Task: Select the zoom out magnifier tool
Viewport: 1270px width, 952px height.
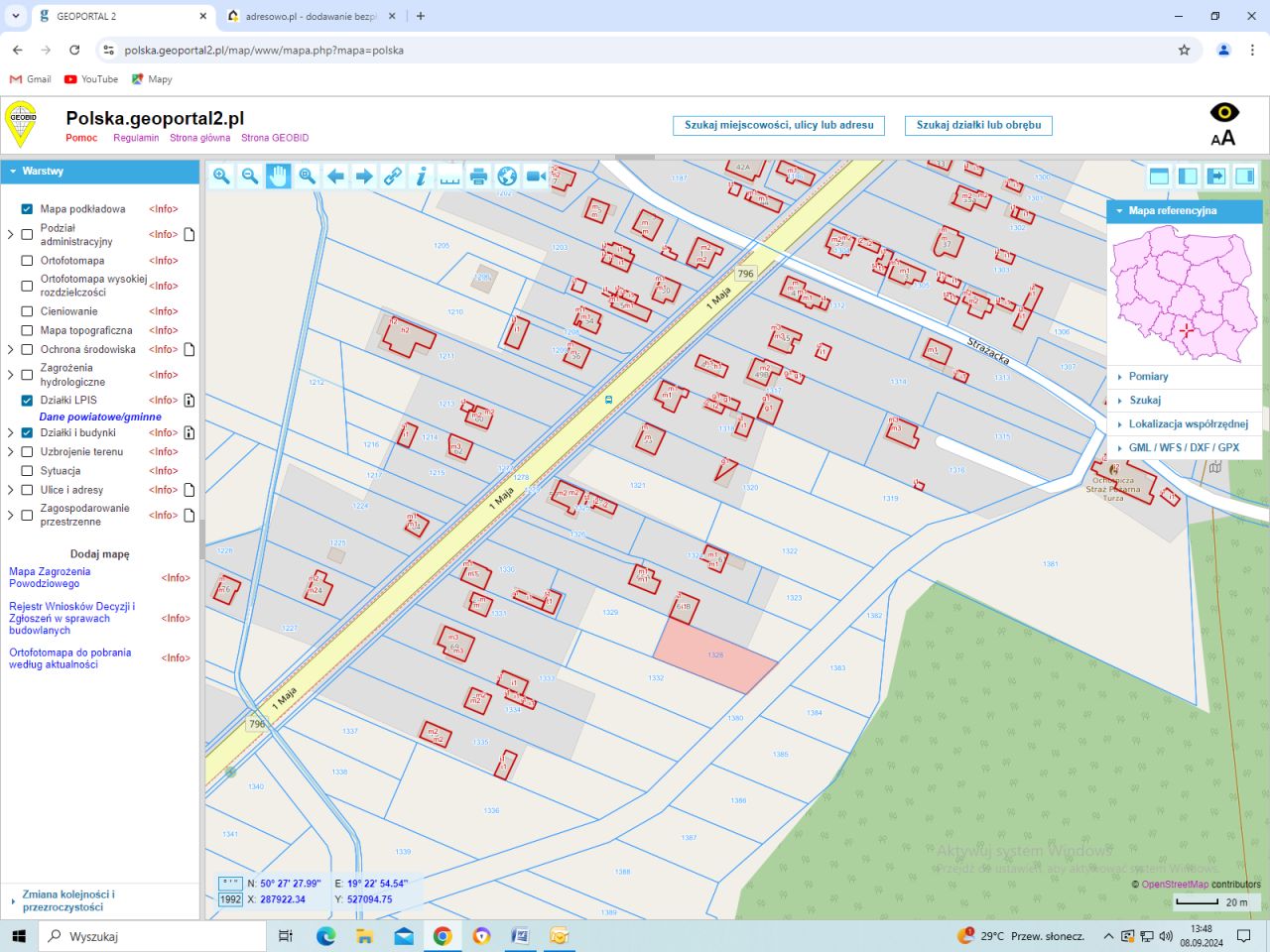Action: [250, 177]
